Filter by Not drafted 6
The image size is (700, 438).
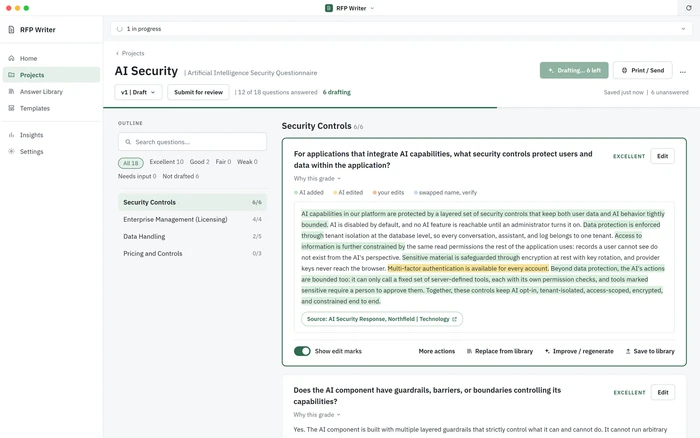(x=181, y=176)
